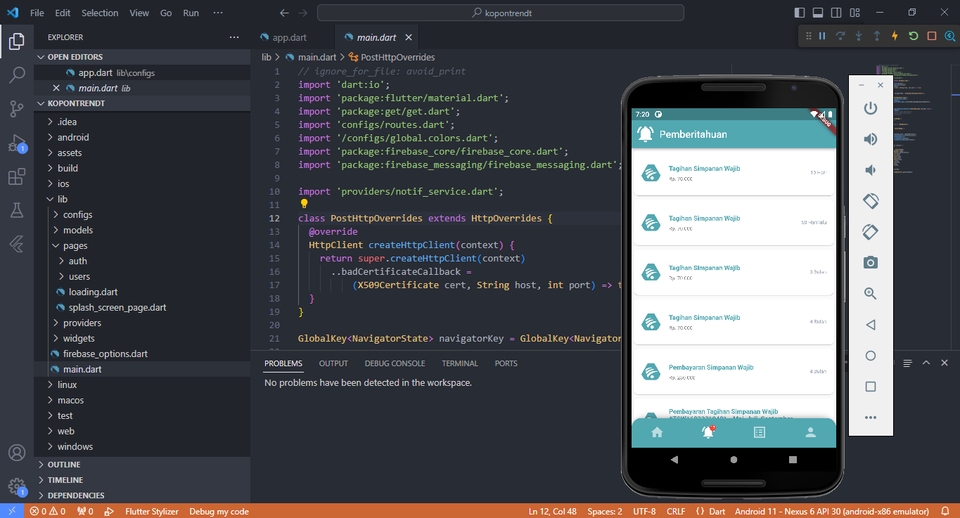The image size is (960, 518).
Task: Expand the TIMELINE section
Action: [142, 480]
